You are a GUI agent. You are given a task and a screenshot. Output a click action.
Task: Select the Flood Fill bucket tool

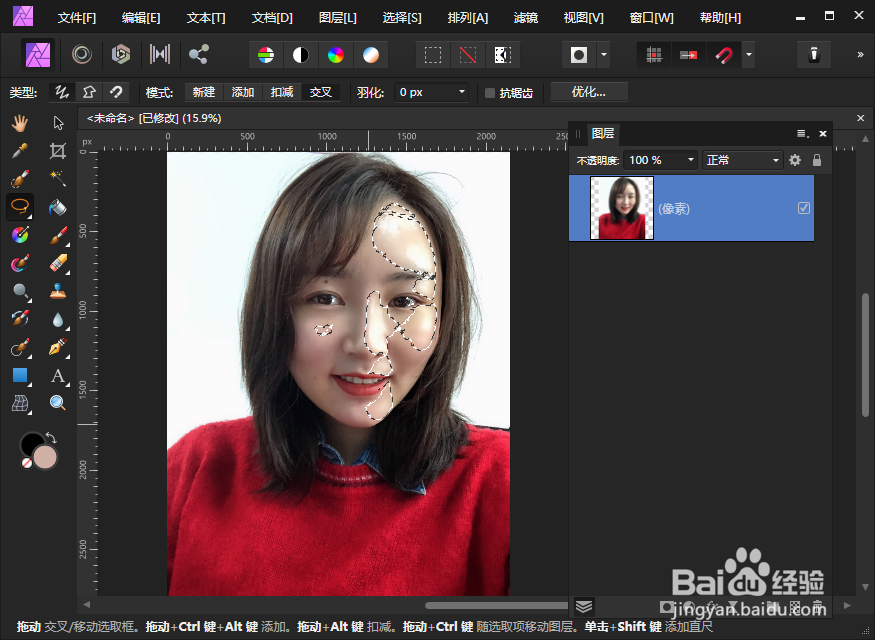(57, 207)
